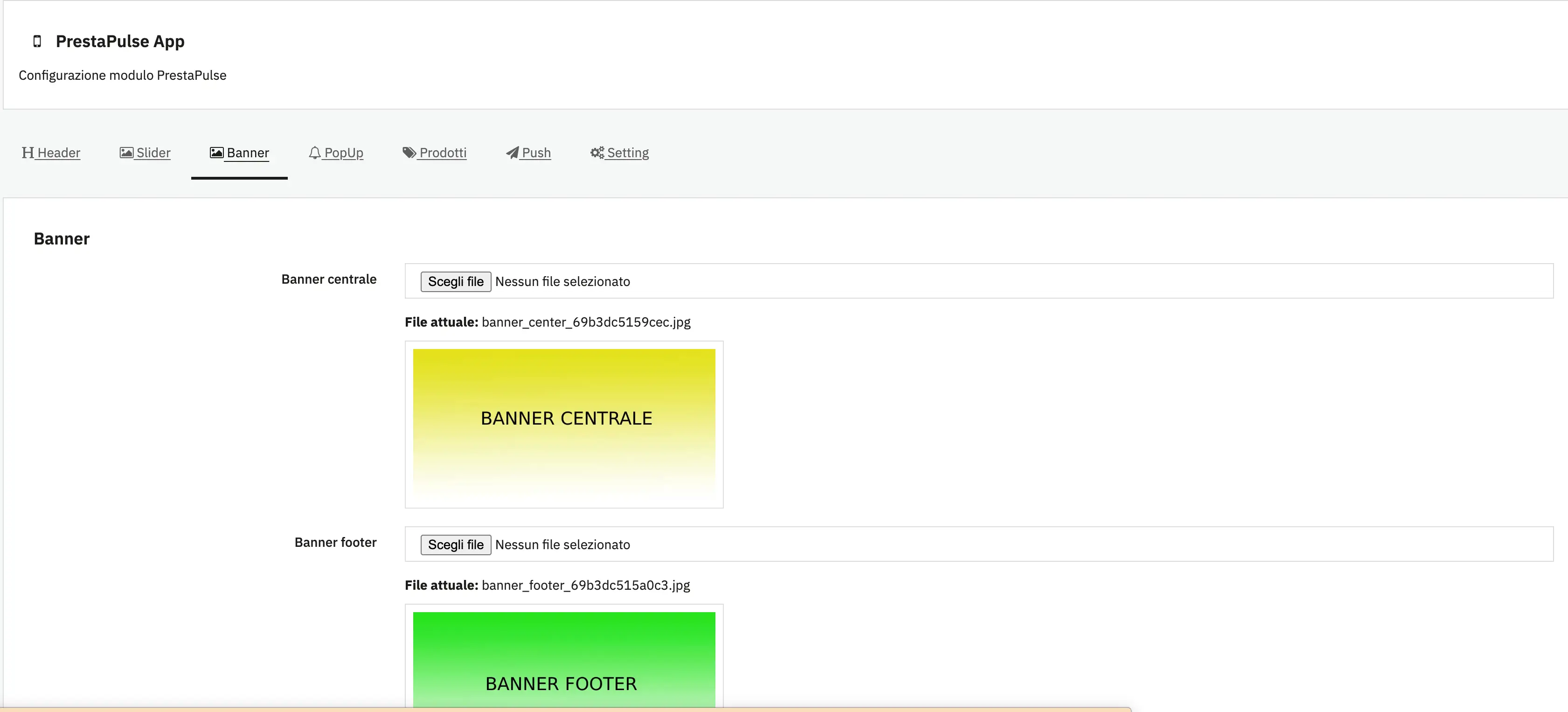Click the BANNER FOOTER preview image
This screenshot has height=712, width=1568.
click(564, 664)
